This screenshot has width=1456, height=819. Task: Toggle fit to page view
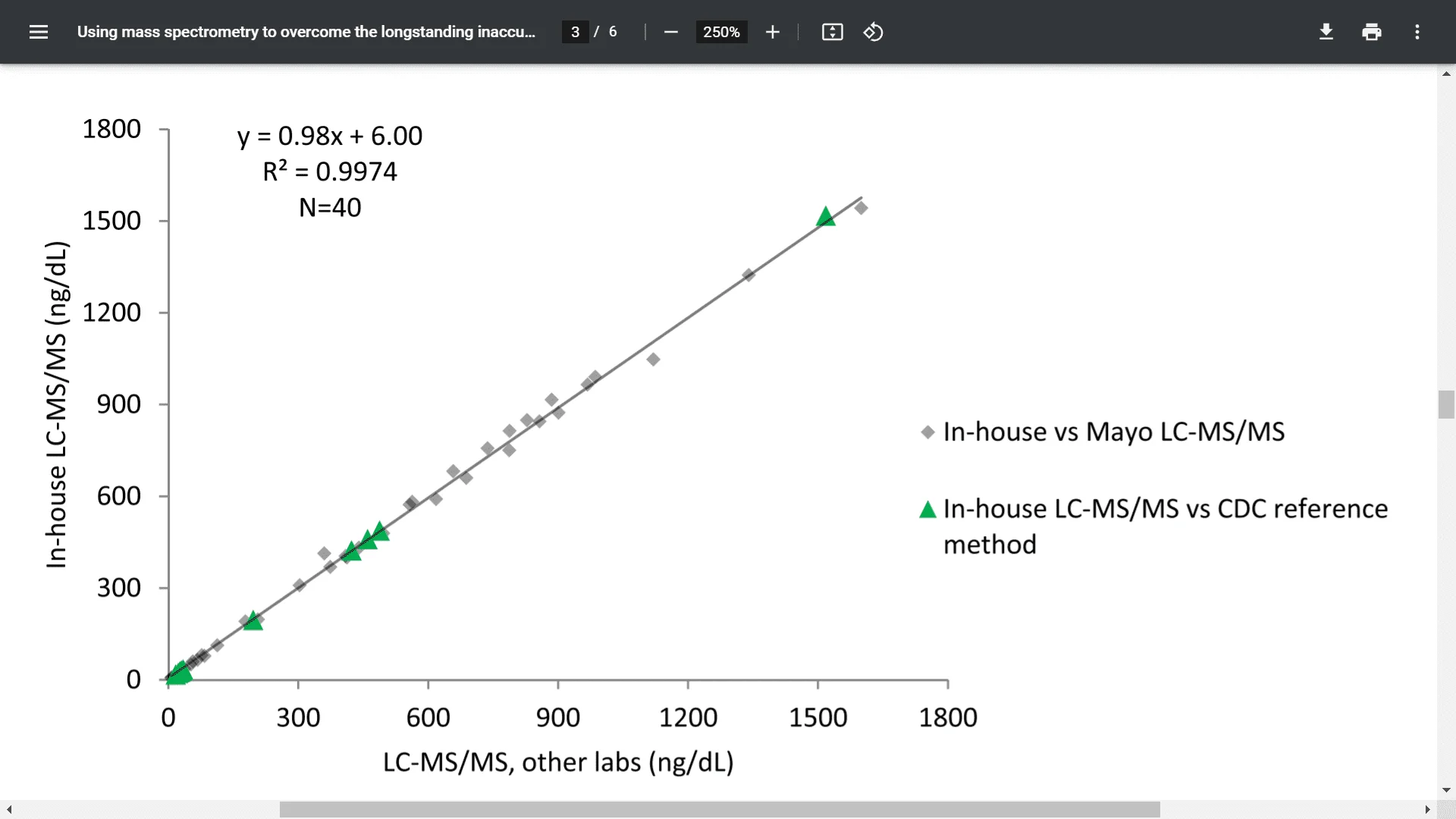click(x=832, y=32)
